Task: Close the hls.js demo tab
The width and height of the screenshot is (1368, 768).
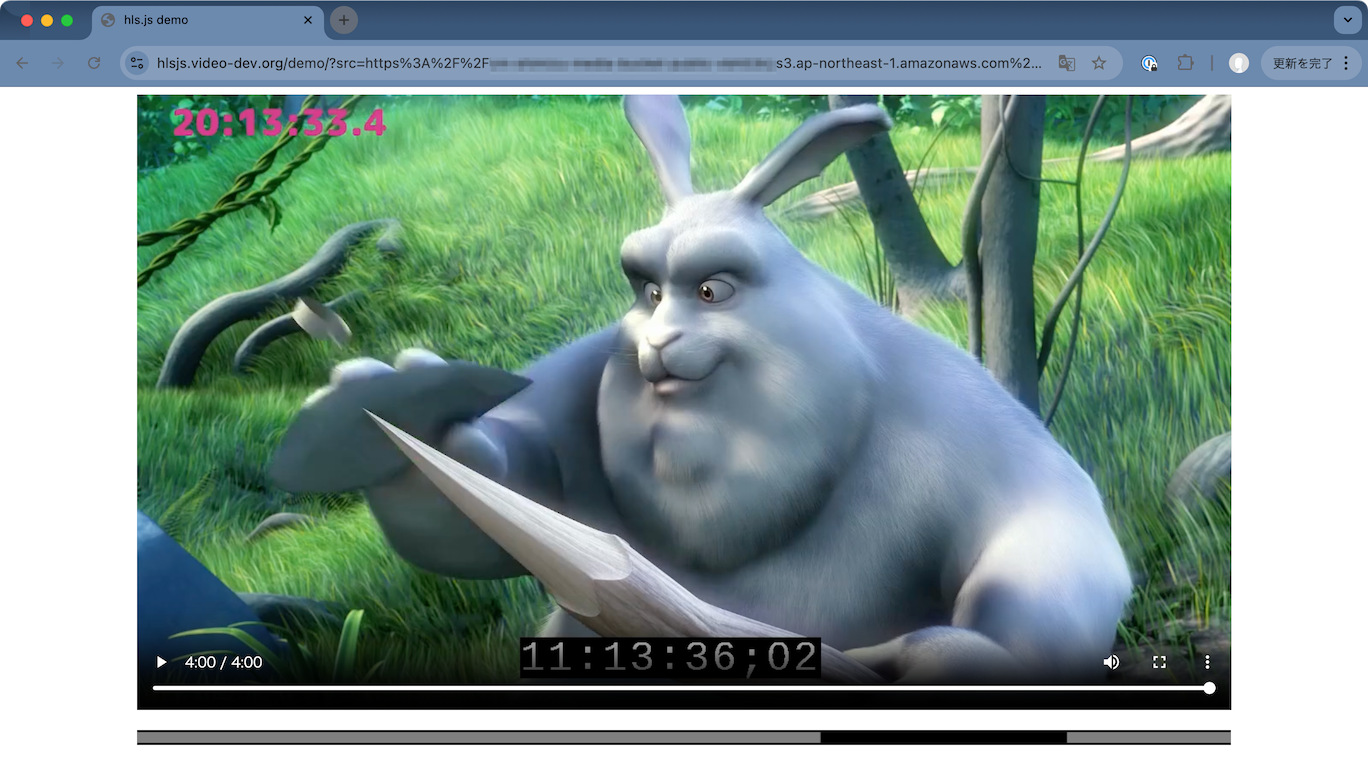Action: click(308, 20)
